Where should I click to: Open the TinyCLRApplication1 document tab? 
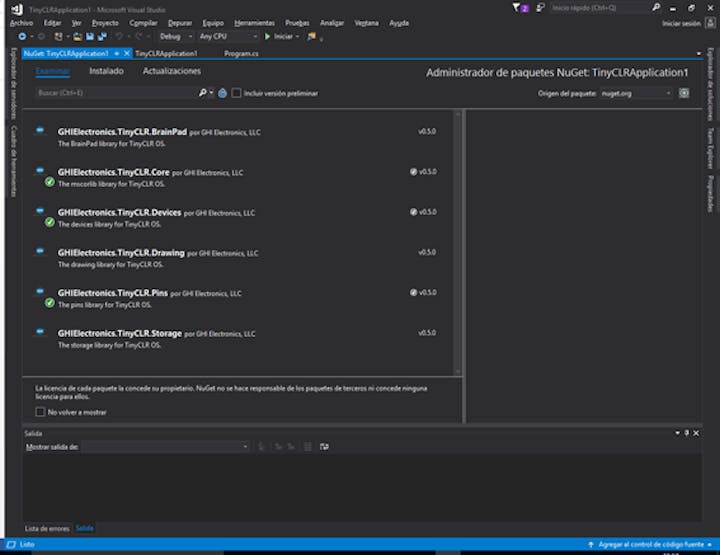pos(166,54)
